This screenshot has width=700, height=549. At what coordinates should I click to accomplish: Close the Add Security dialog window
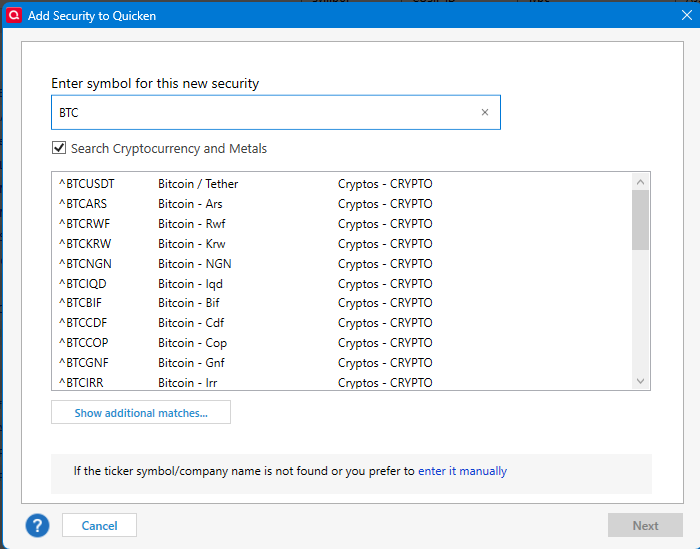point(686,15)
